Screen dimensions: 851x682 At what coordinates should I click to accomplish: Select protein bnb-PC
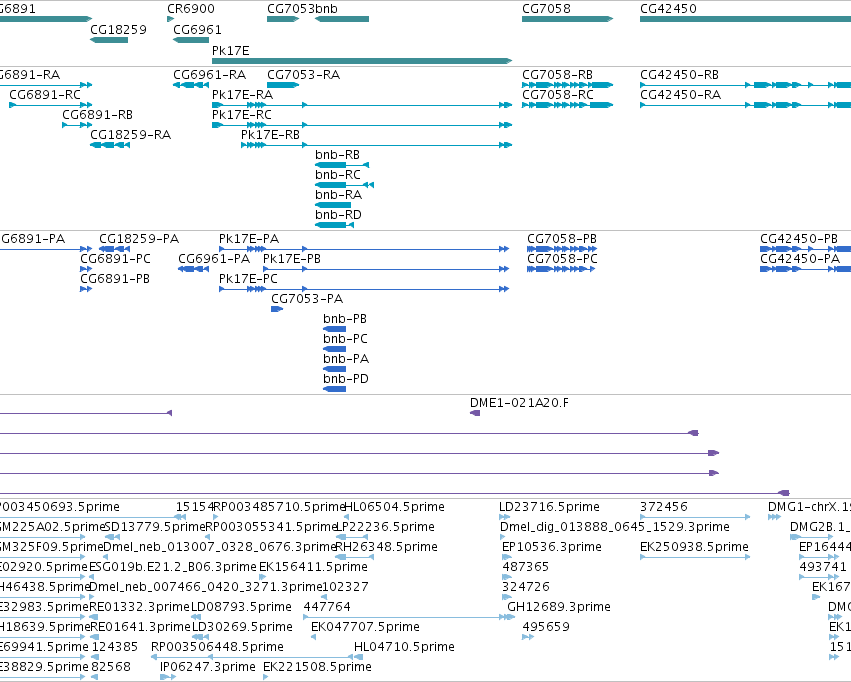[x=334, y=349]
